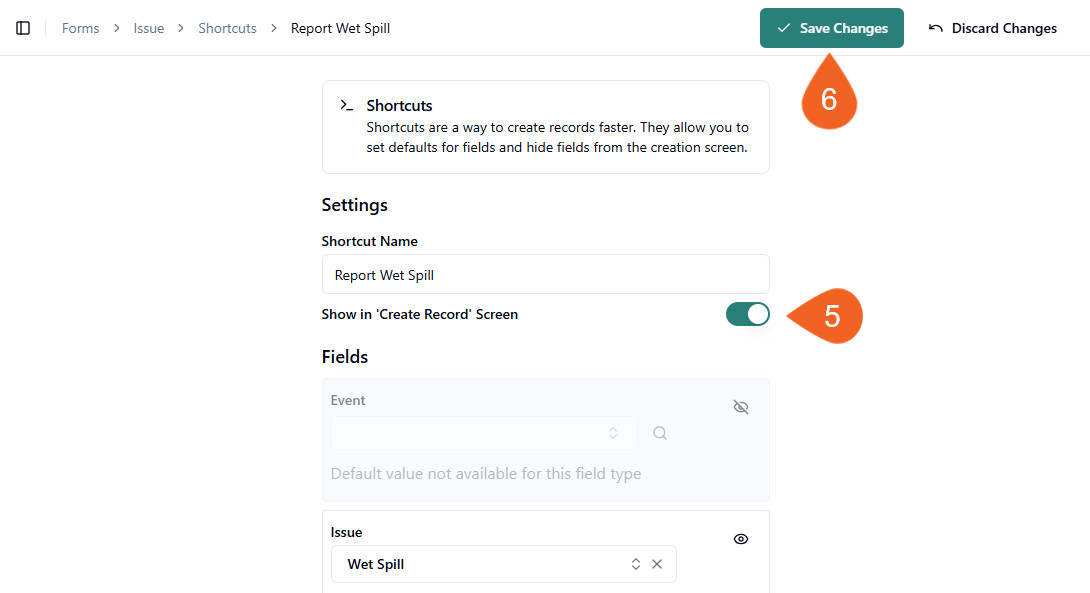
Task: Open the disabled Event dropdown
Action: (484, 433)
